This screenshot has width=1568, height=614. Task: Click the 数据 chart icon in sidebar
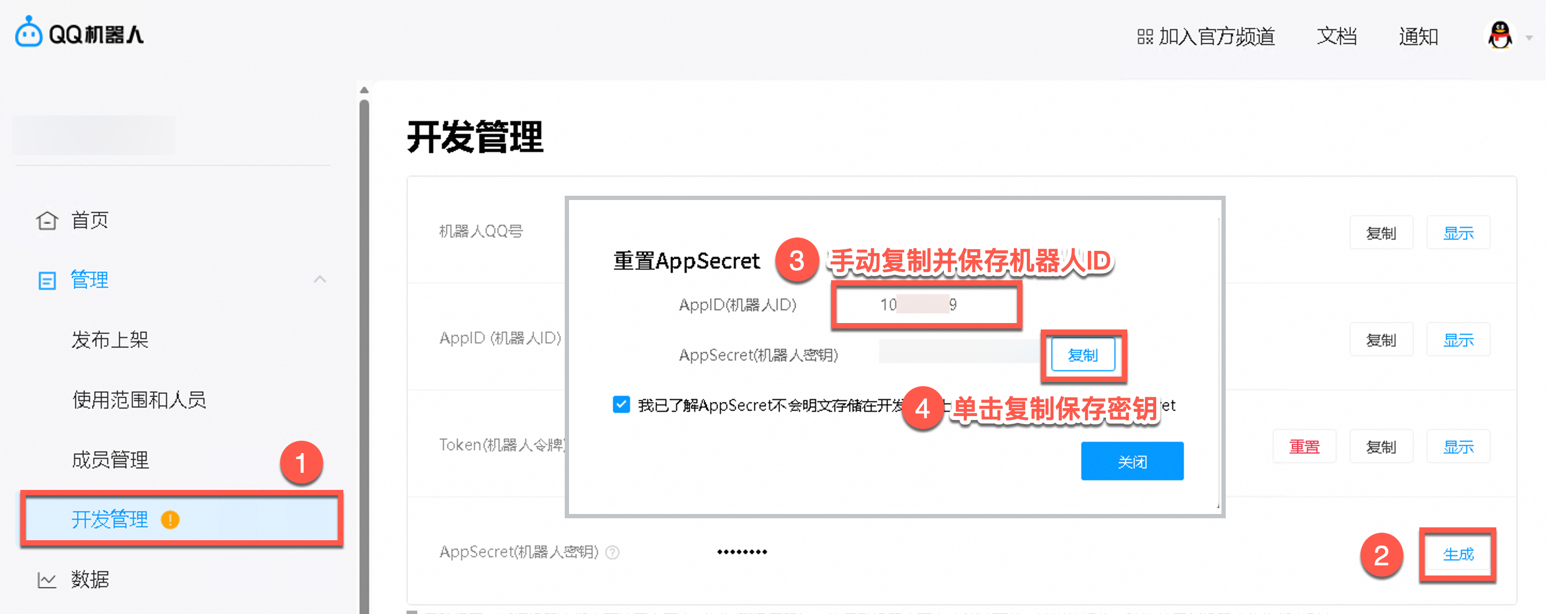47,579
